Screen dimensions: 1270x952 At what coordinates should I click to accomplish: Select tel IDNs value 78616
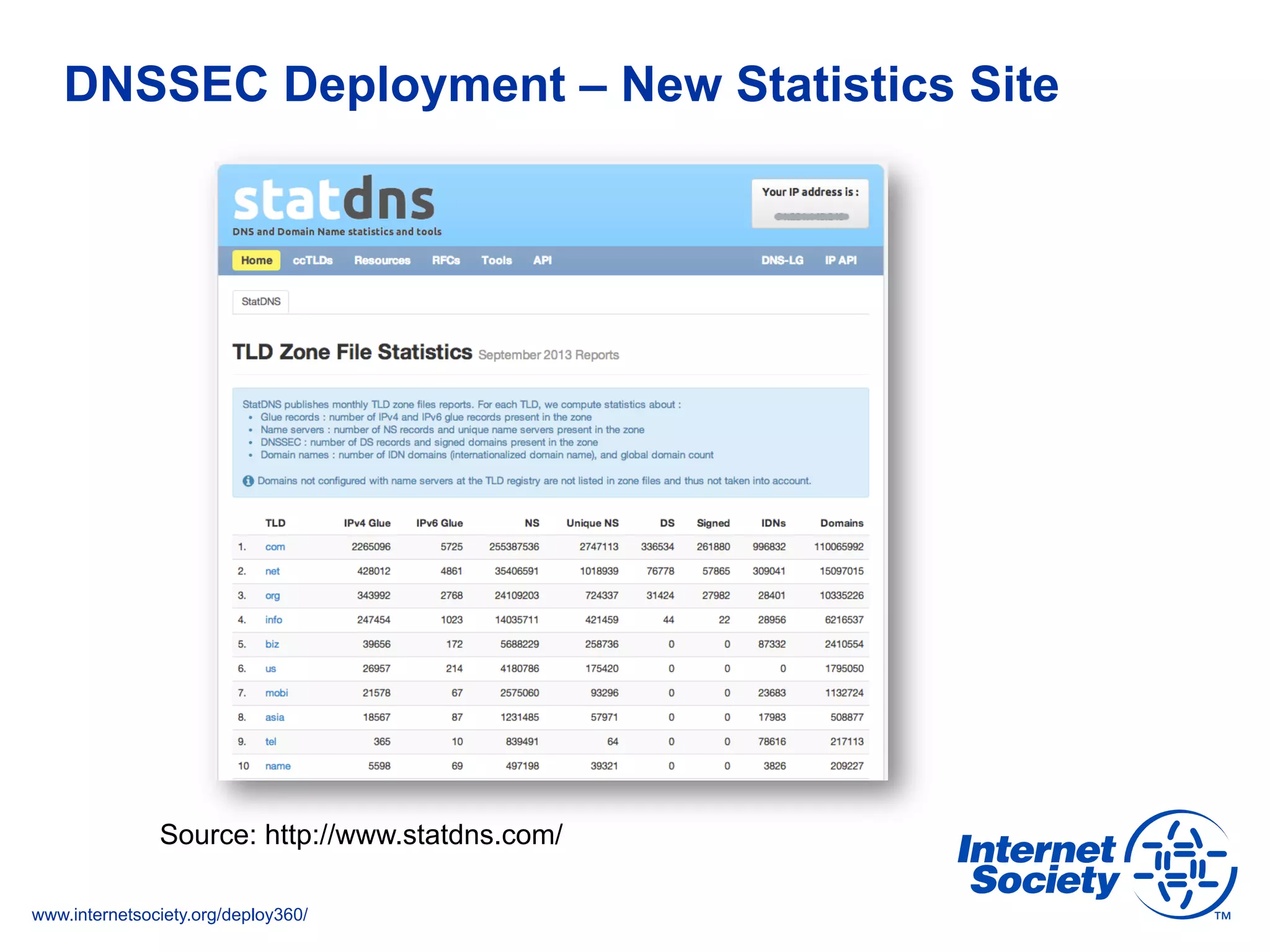[771, 742]
